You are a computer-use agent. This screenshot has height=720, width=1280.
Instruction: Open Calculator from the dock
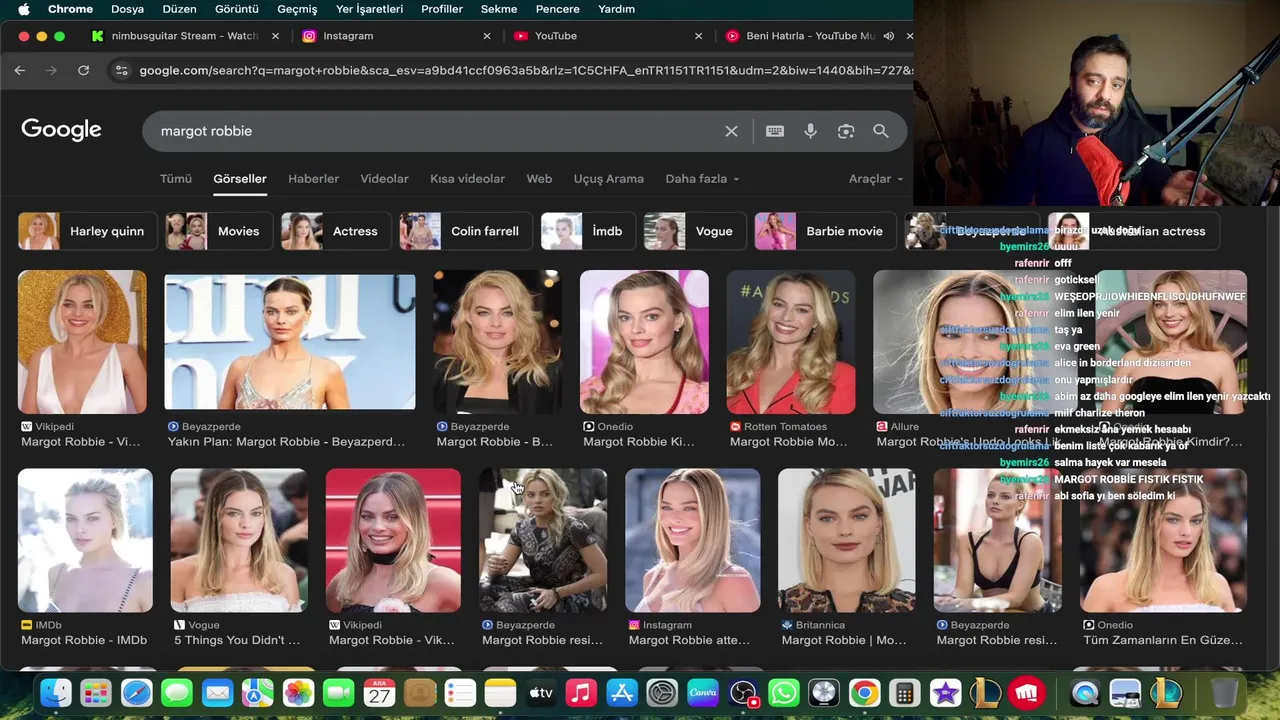905,692
